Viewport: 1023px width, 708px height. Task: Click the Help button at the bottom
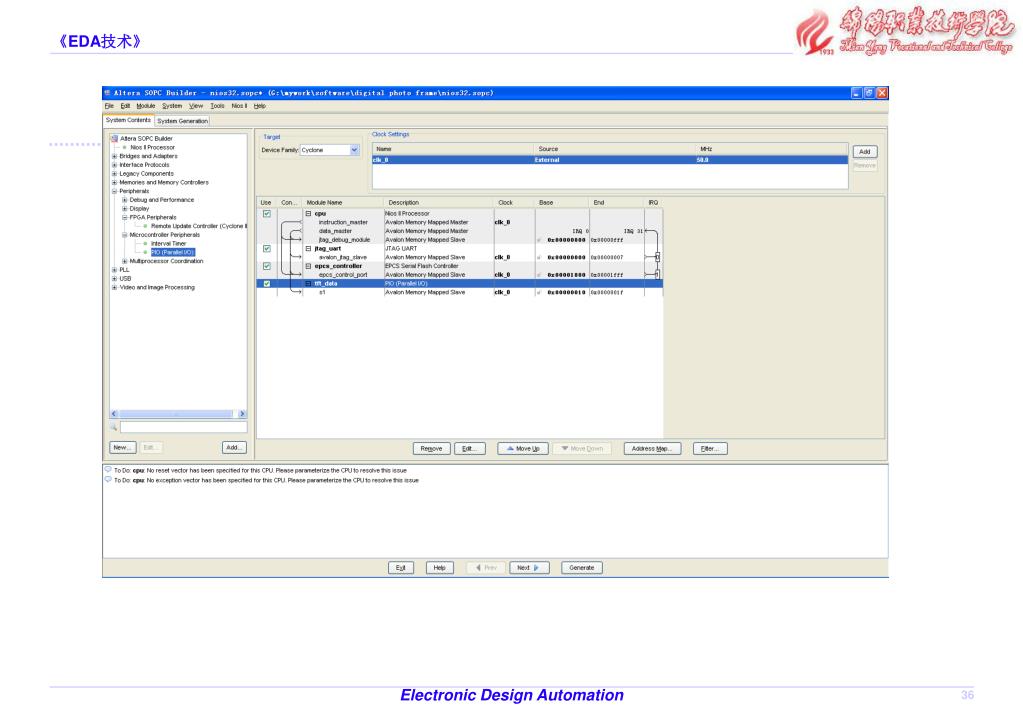coord(440,568)
